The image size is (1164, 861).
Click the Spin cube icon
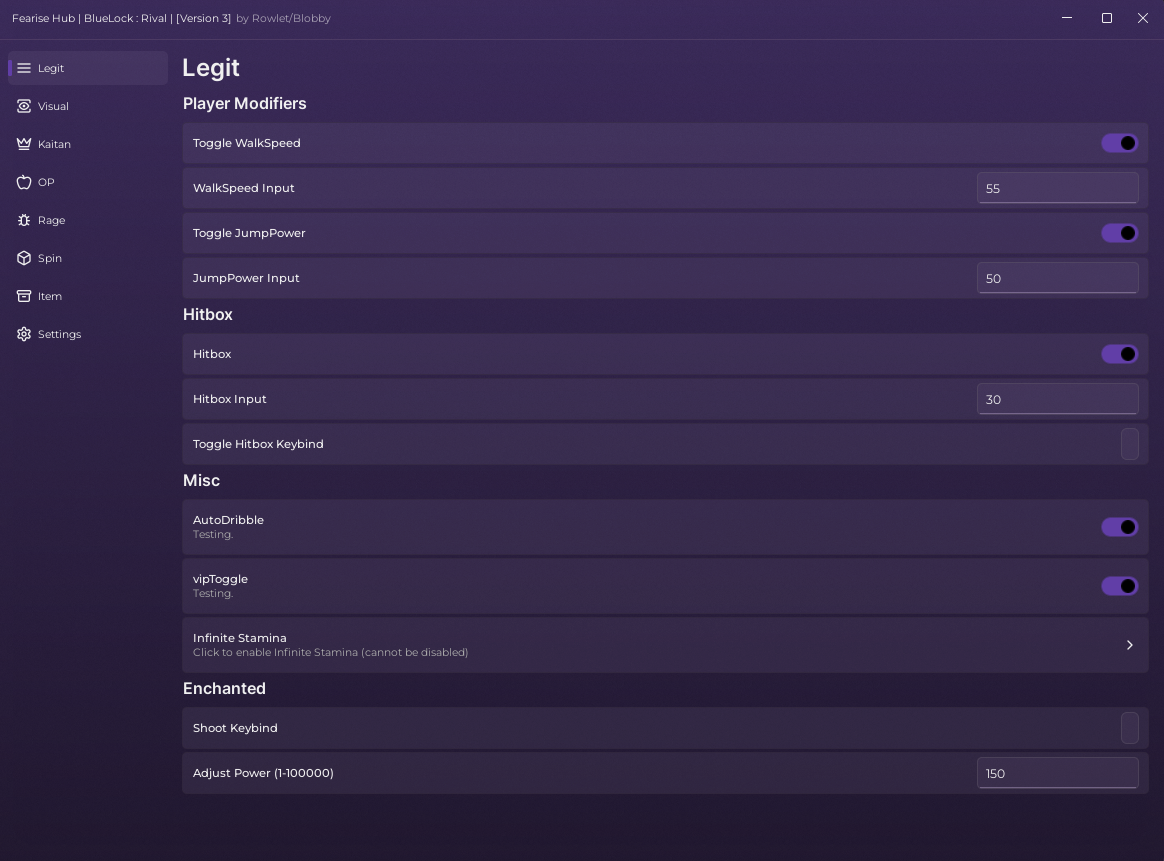(24, 258)
